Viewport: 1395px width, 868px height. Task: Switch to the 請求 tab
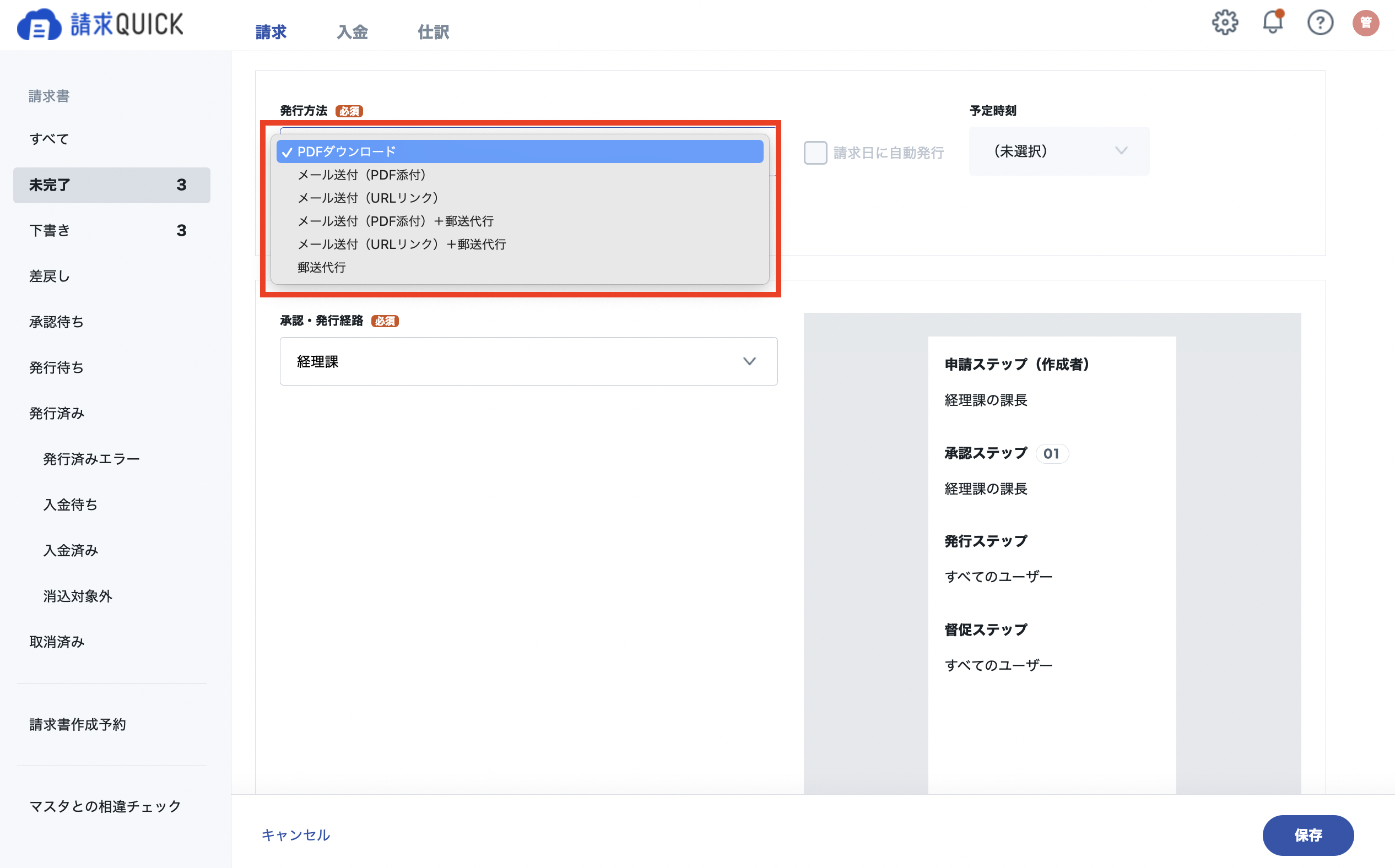coord(271,31)
